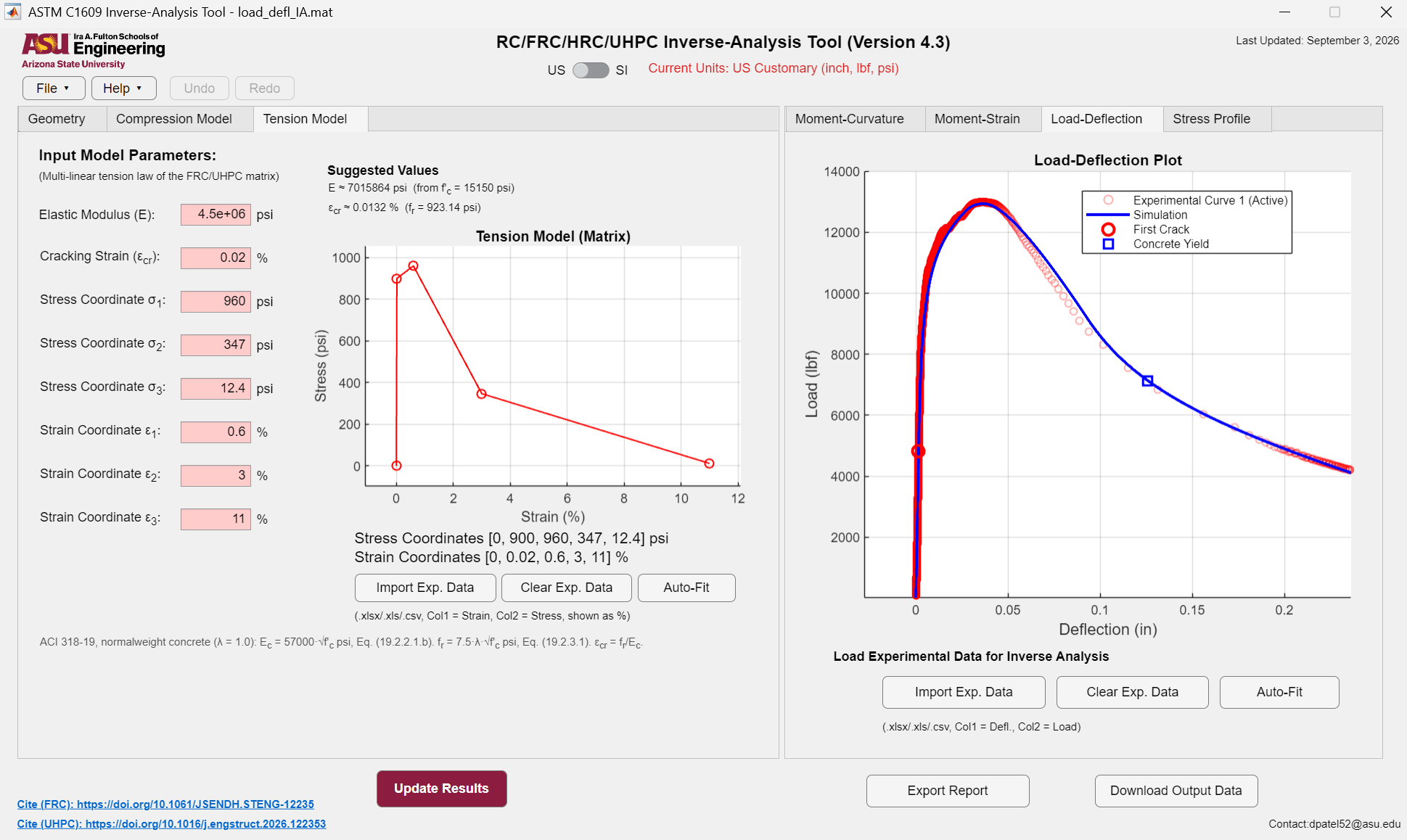Edit the Strain Coordinate ε3 field
This screenshot has height=840, width=1407.
click(x=216, y=519)
